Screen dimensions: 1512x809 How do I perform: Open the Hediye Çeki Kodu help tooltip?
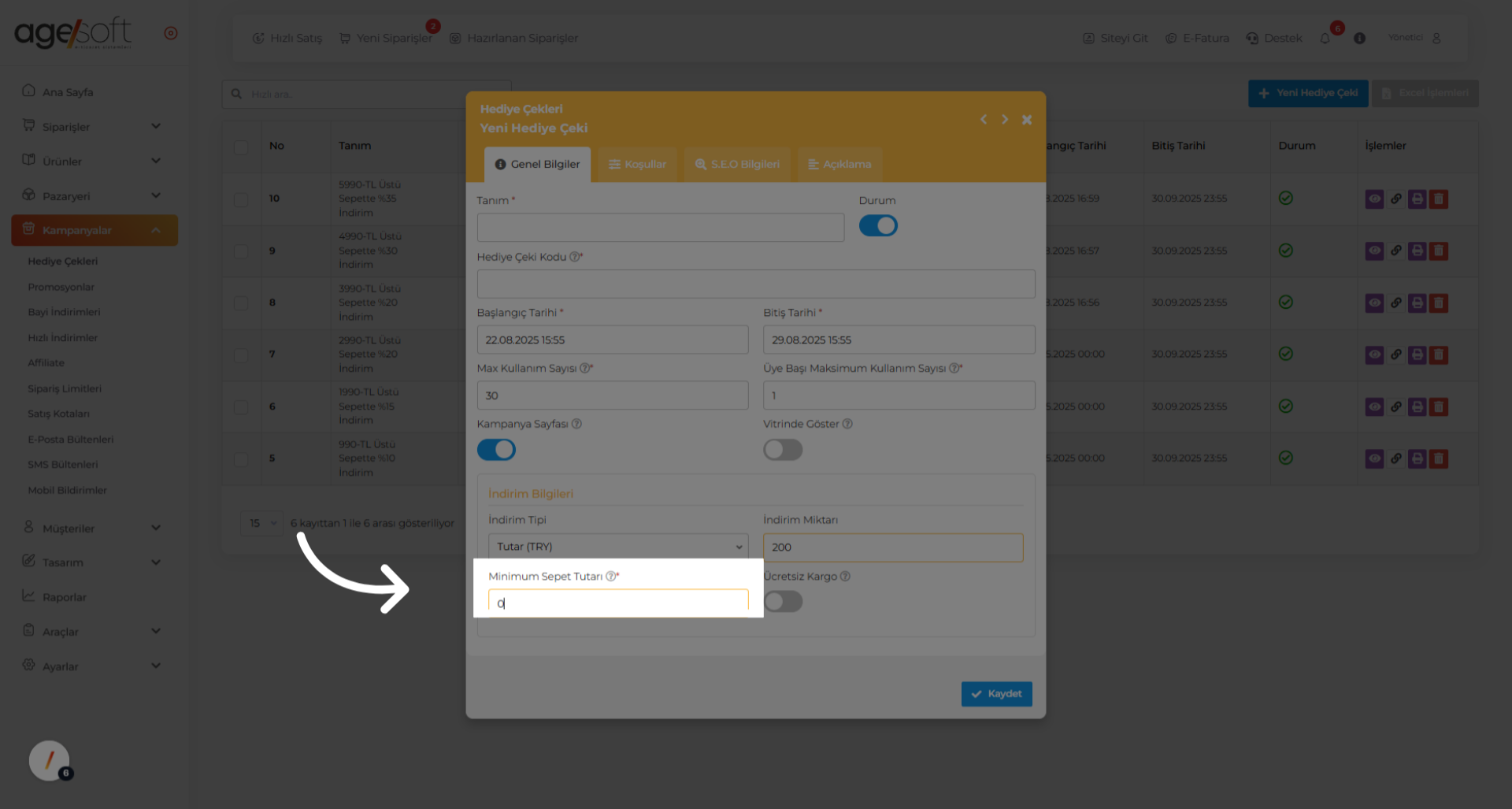(576, 256)
